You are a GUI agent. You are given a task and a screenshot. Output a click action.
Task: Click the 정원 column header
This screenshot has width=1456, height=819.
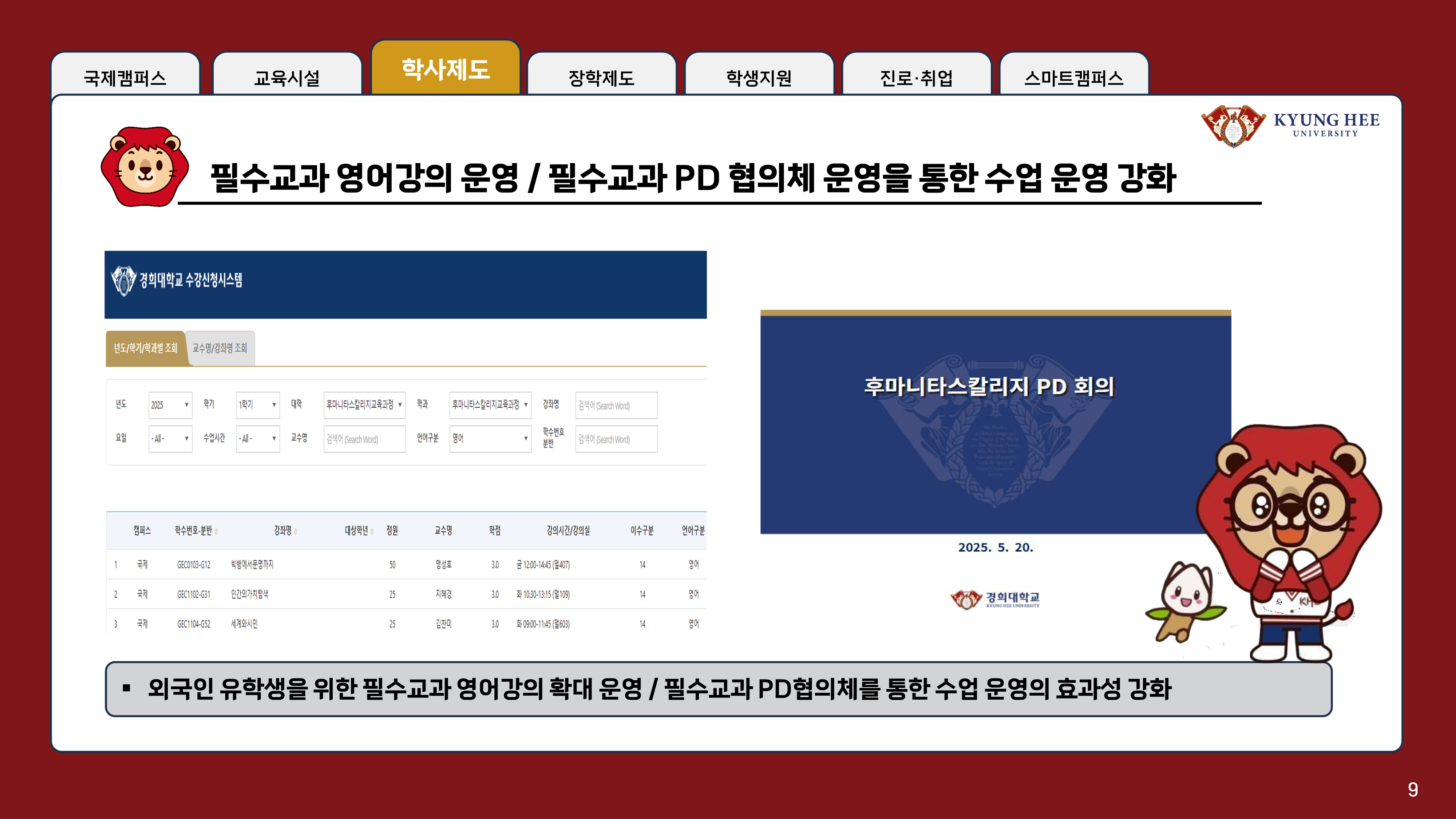[392, 530]
